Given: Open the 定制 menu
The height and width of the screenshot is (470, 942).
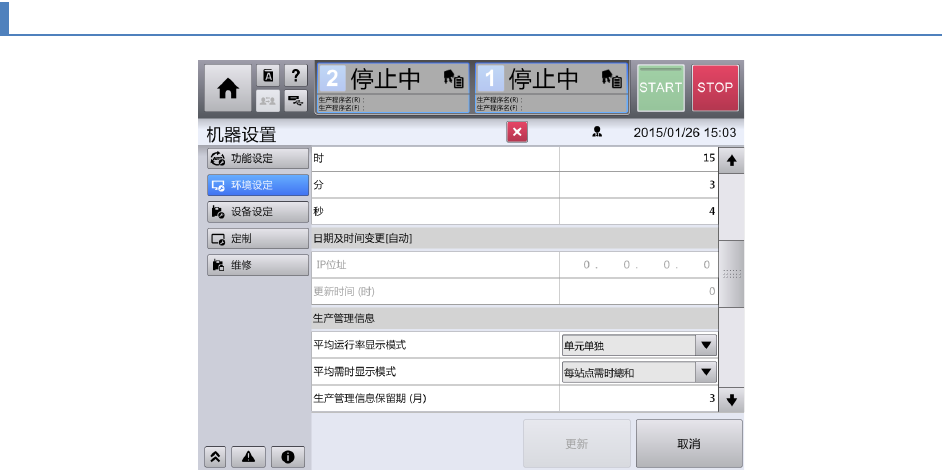Looking at the screenshot, I should [258, 239].
